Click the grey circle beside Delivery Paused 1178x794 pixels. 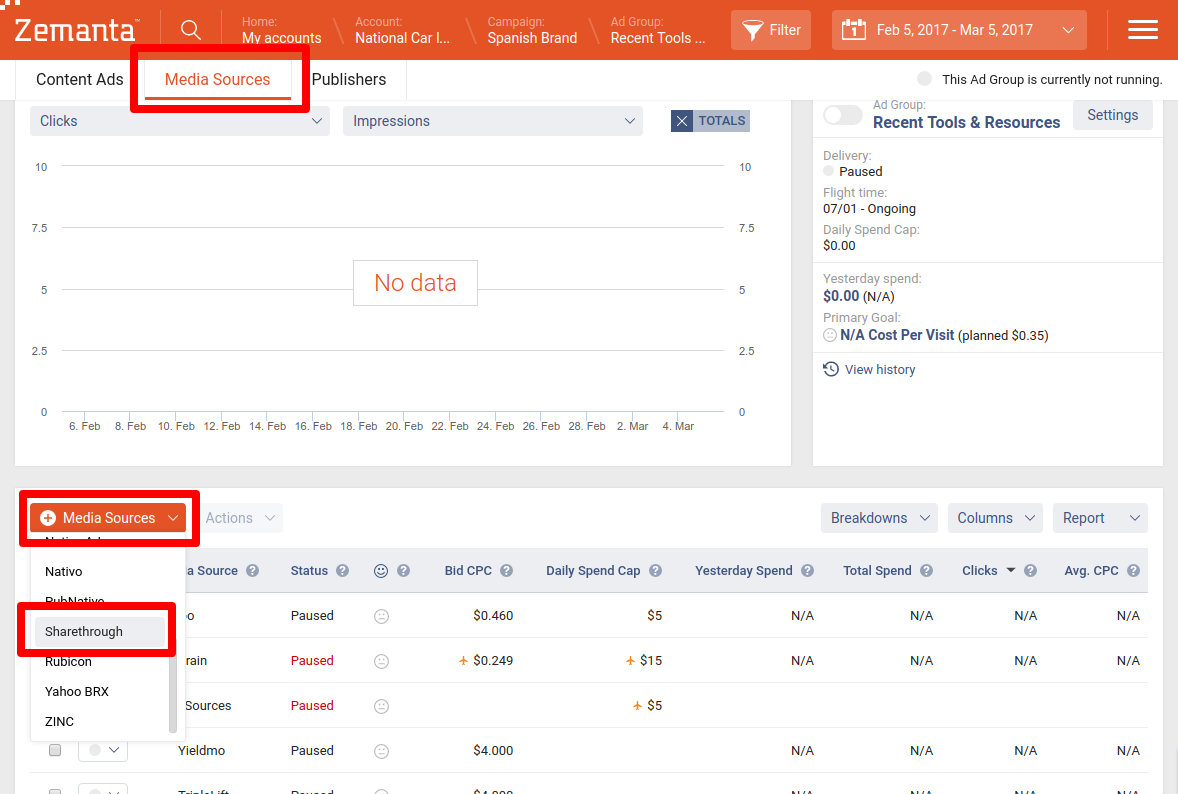tap(829, 171)
